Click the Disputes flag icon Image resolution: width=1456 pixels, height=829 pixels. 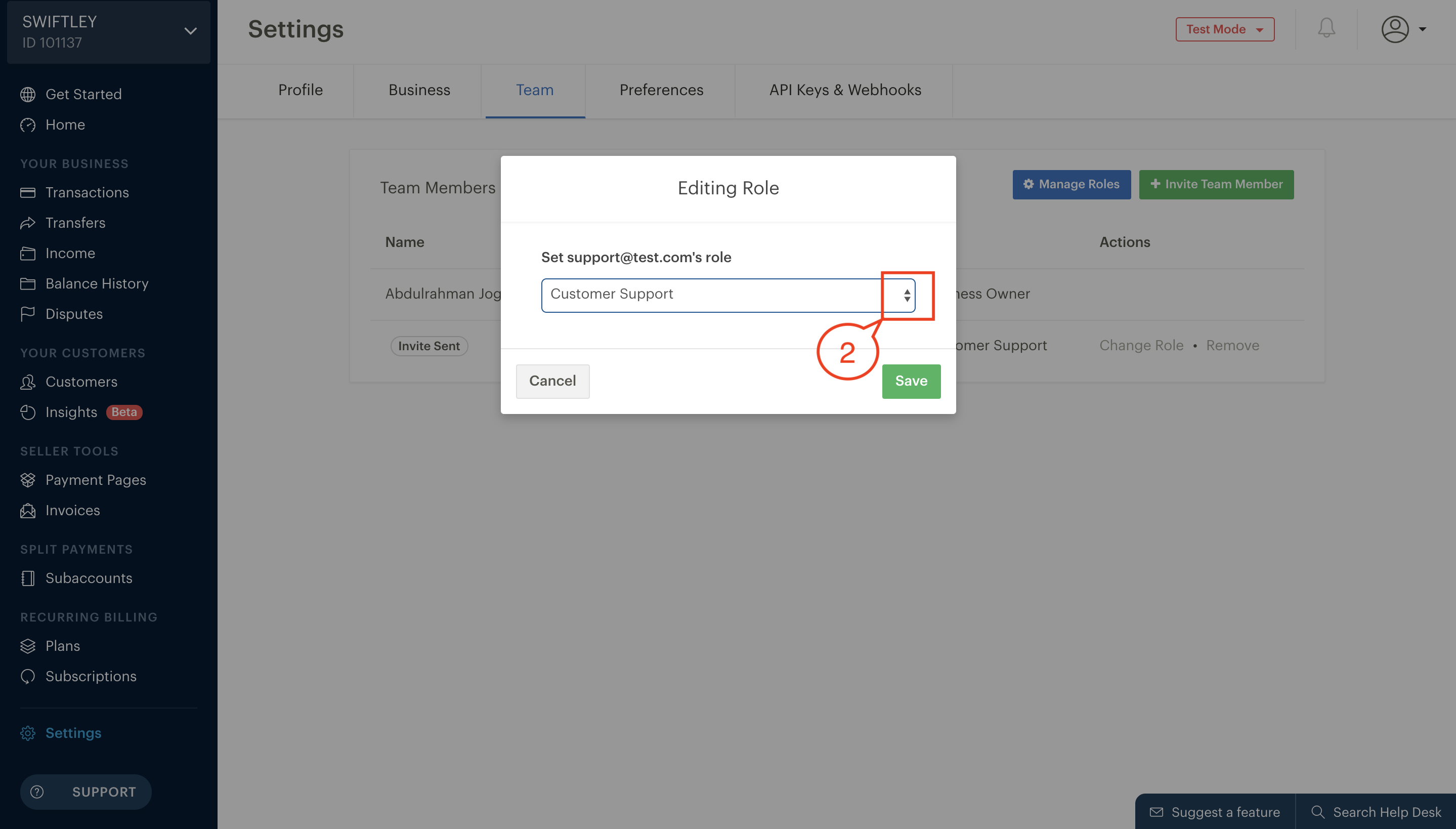pyautogui.click(x=27, y=314)
